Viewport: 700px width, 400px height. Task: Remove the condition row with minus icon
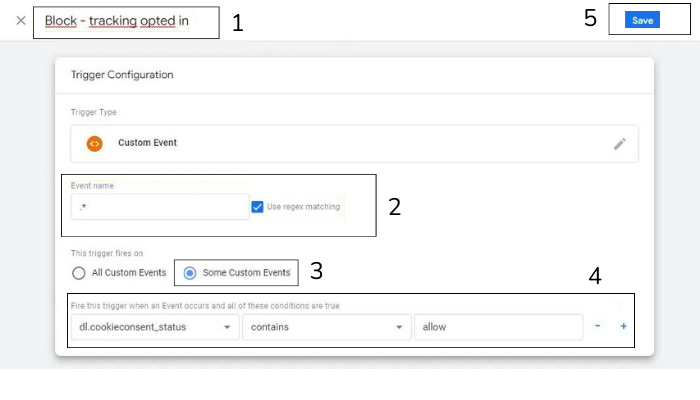pyautogui.click(x=598, y=326)
